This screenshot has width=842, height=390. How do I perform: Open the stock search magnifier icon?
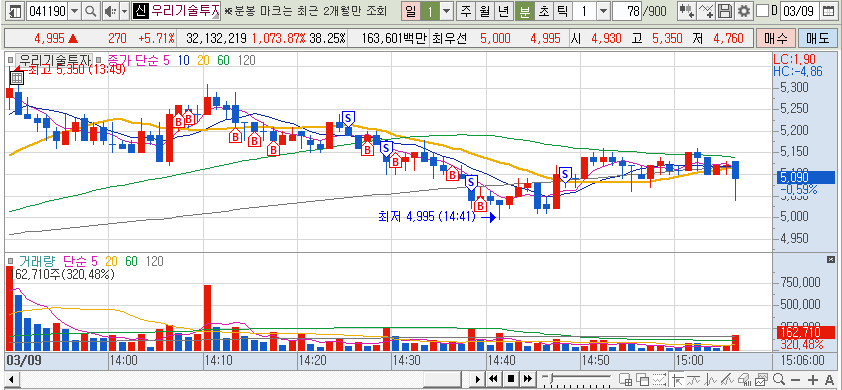coord(91,10)
